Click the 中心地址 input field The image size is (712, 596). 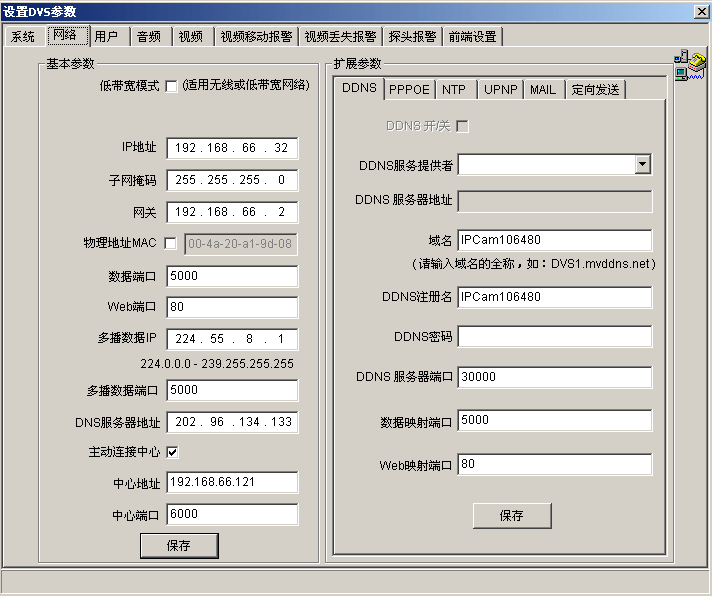(232, 483)
